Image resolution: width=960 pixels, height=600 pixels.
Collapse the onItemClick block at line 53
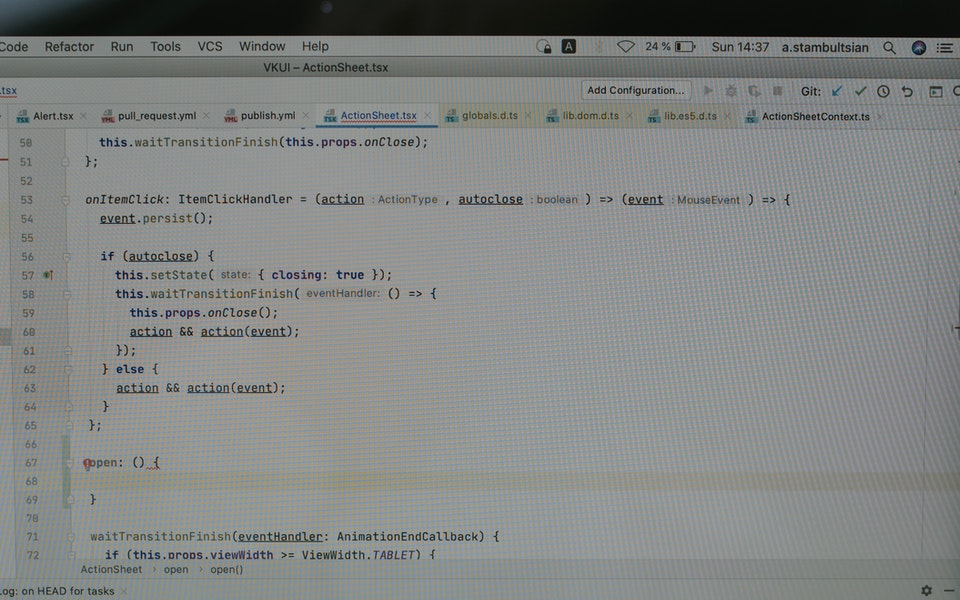pyautogui.click(x=67, y=200)
